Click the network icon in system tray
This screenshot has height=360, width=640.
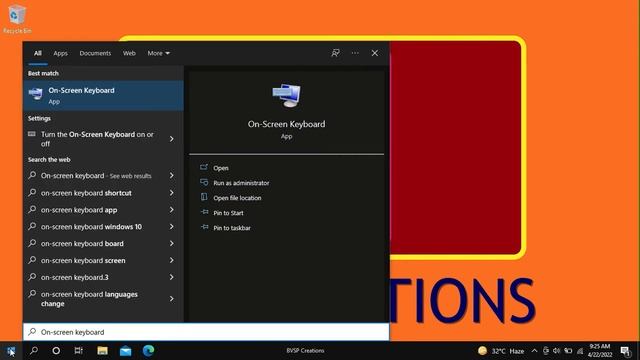(x=580, y=351)
